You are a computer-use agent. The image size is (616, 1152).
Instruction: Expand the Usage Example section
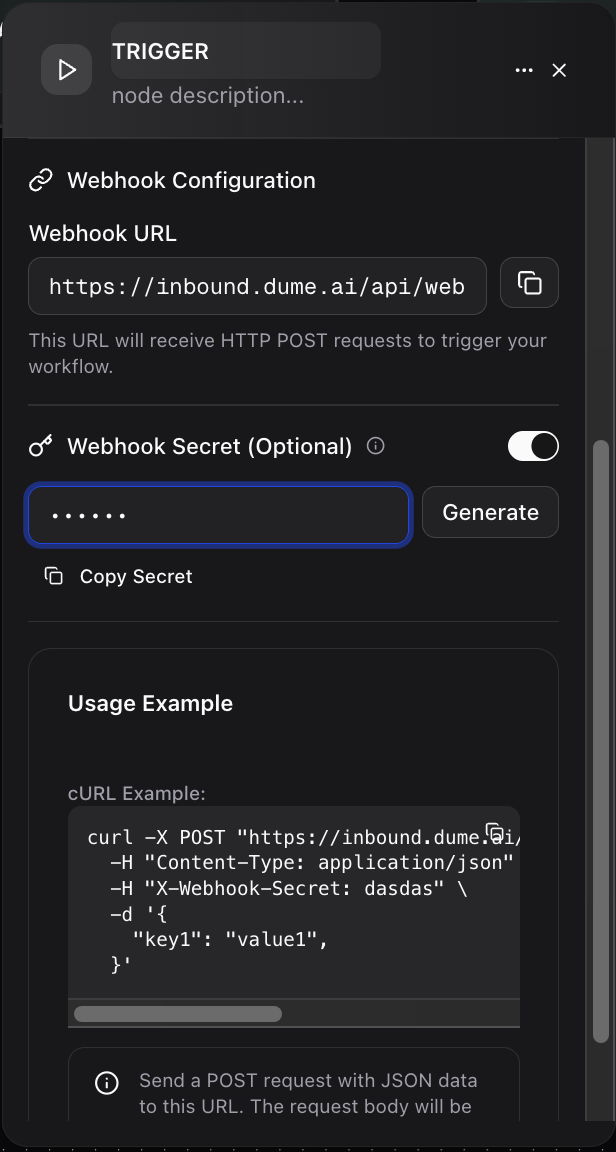coord(150,703)
